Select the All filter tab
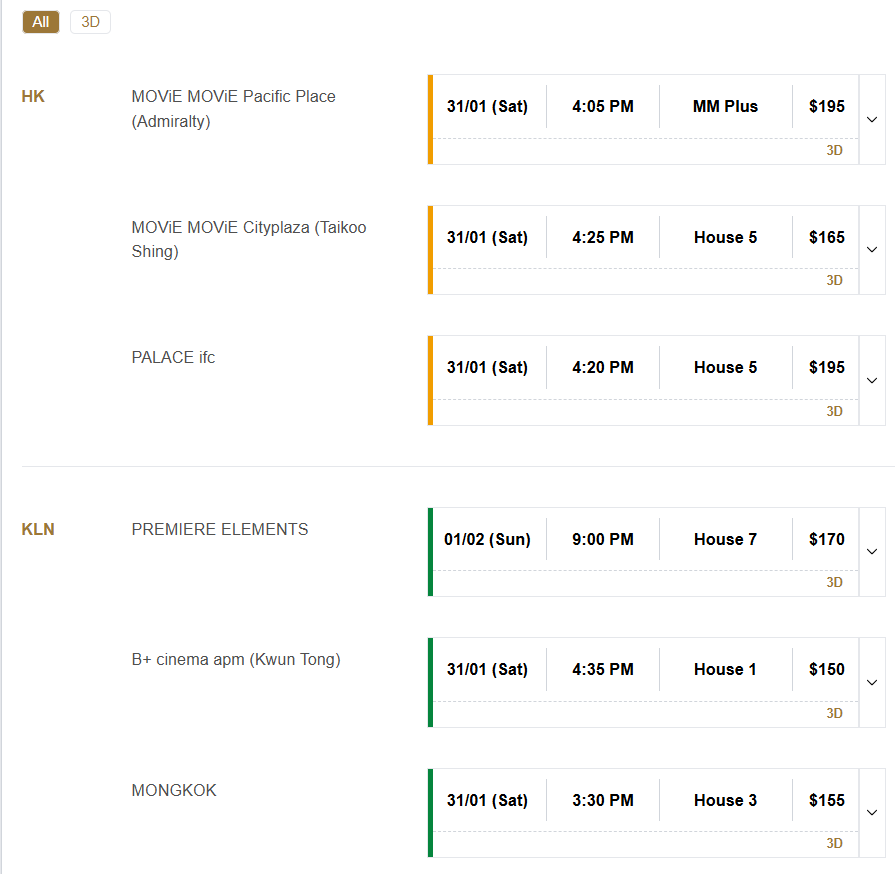This screenshot has height=874, width=895. pos(41,22)
